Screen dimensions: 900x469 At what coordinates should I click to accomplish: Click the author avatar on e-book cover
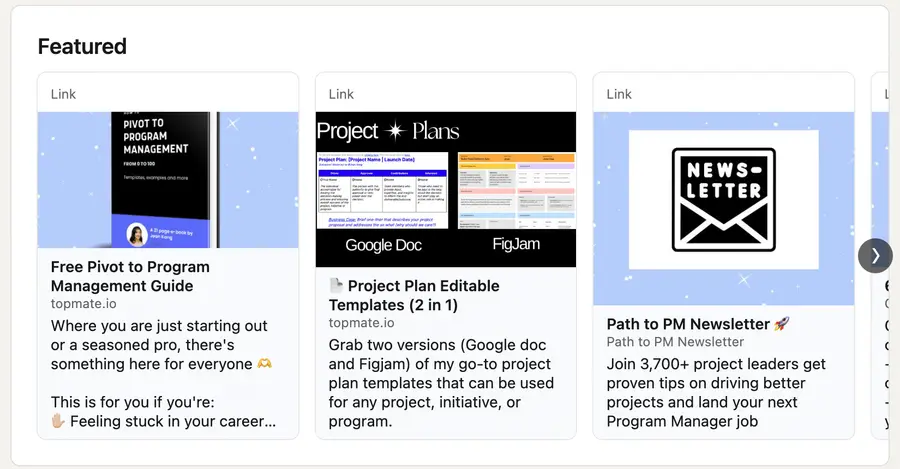tap(137, 234)
